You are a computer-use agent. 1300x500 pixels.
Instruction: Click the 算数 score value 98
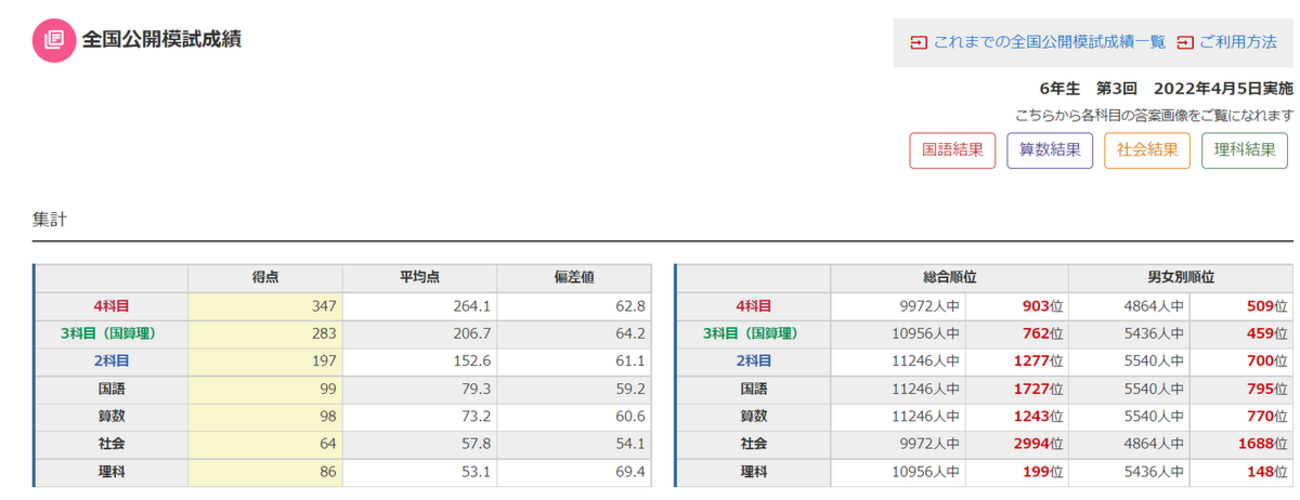coord(329,416)
